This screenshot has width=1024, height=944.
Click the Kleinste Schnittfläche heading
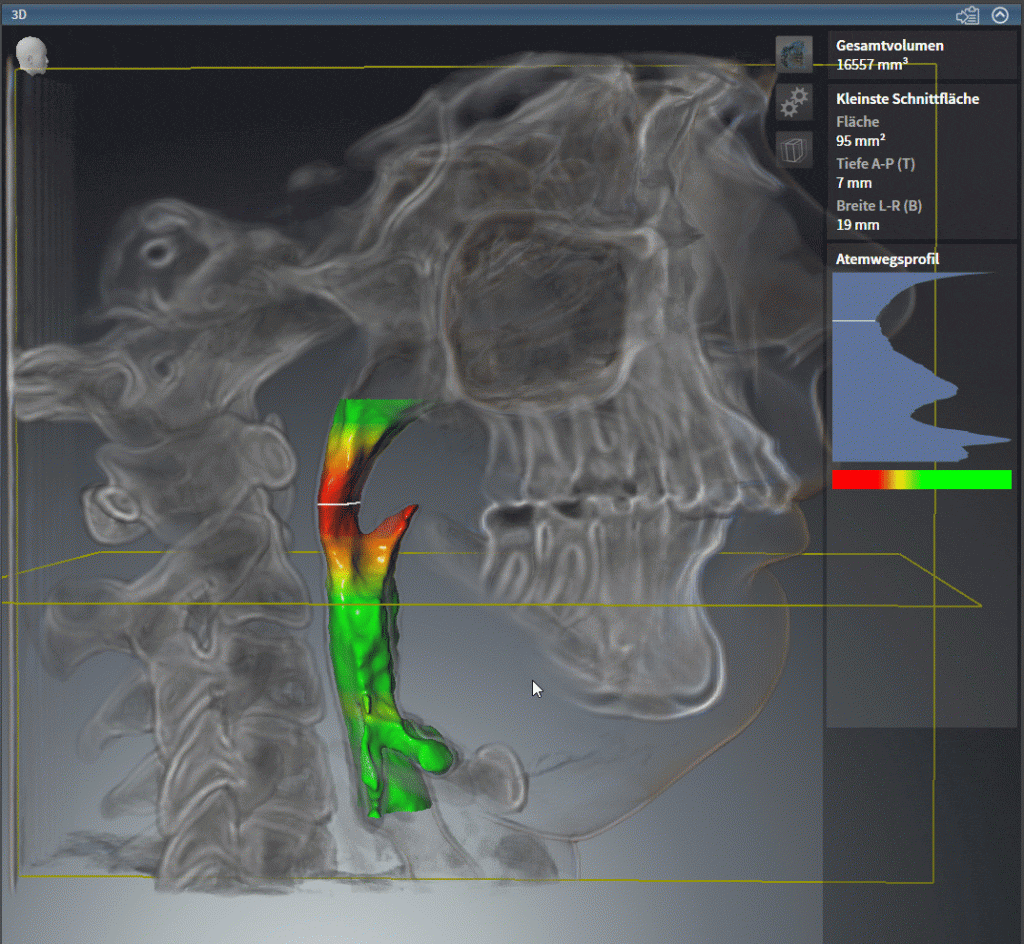[x=907, y=99]
